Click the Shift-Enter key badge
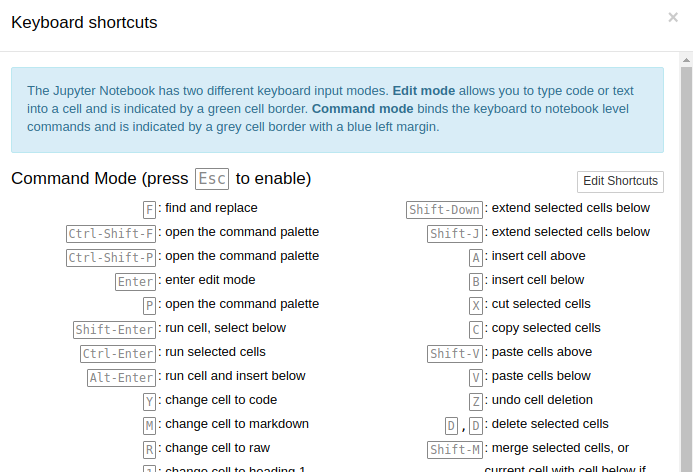This screenshot has width=693, height=472. click(x=114, y=329)
